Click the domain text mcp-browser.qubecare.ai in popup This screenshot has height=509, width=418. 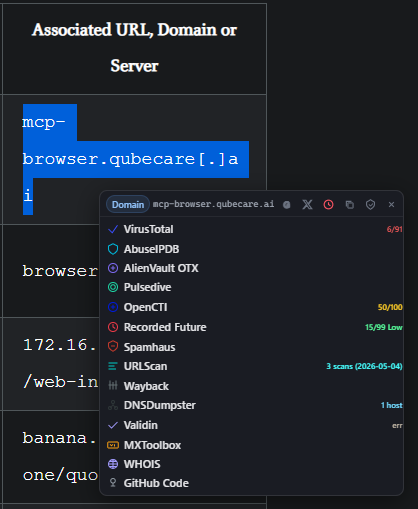pos(213,204)
